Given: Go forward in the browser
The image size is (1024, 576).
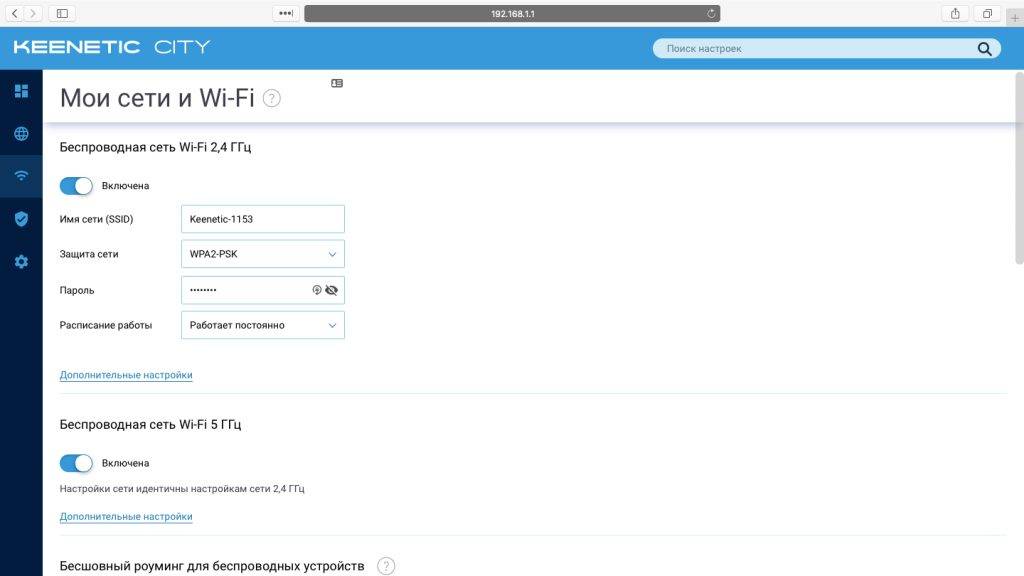Looking at the screenshot, I should pos(33,13).
